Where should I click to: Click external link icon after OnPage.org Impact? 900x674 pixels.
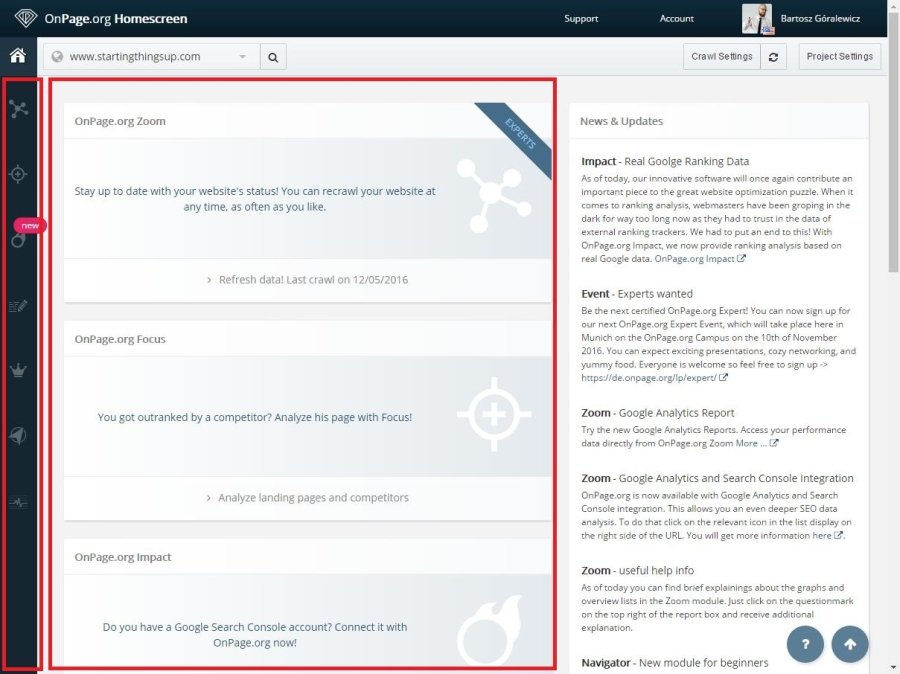(742, 258)
